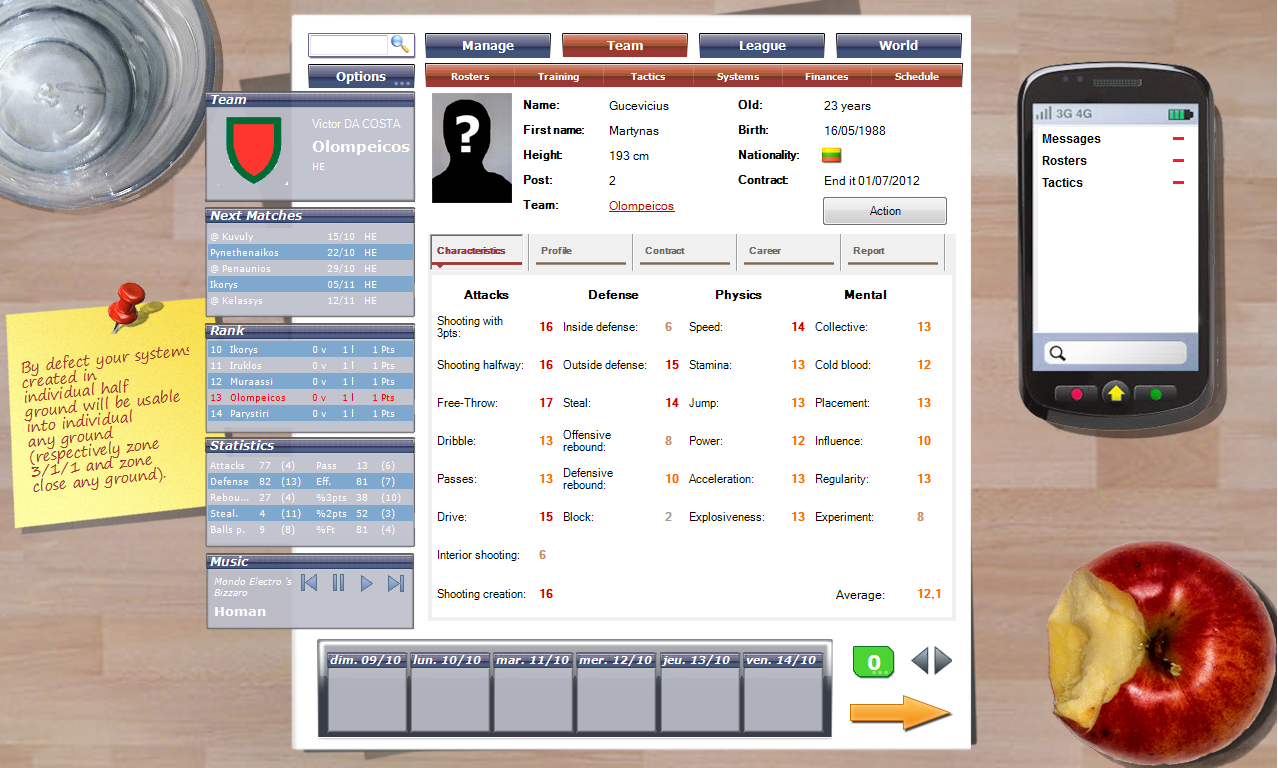
Task: Click the orange advance arrow
Action: [899, 712]
